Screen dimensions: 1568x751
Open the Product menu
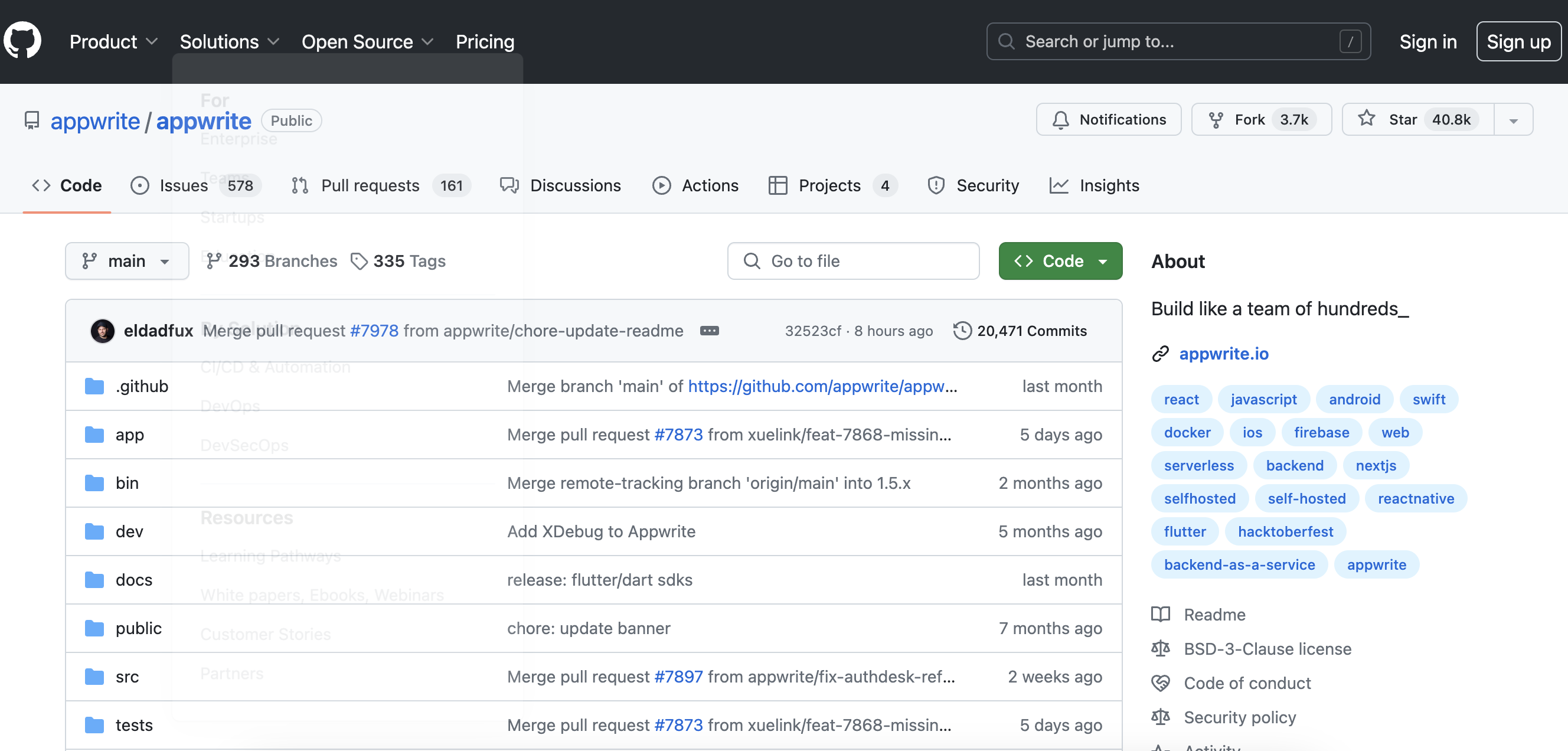(x=114, y=41)
